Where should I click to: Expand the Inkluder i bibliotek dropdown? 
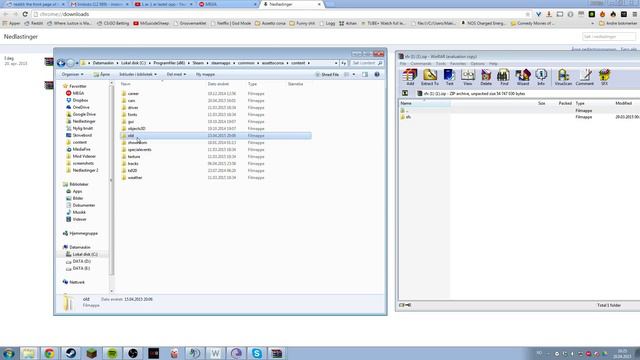click(x=138, y=74)
